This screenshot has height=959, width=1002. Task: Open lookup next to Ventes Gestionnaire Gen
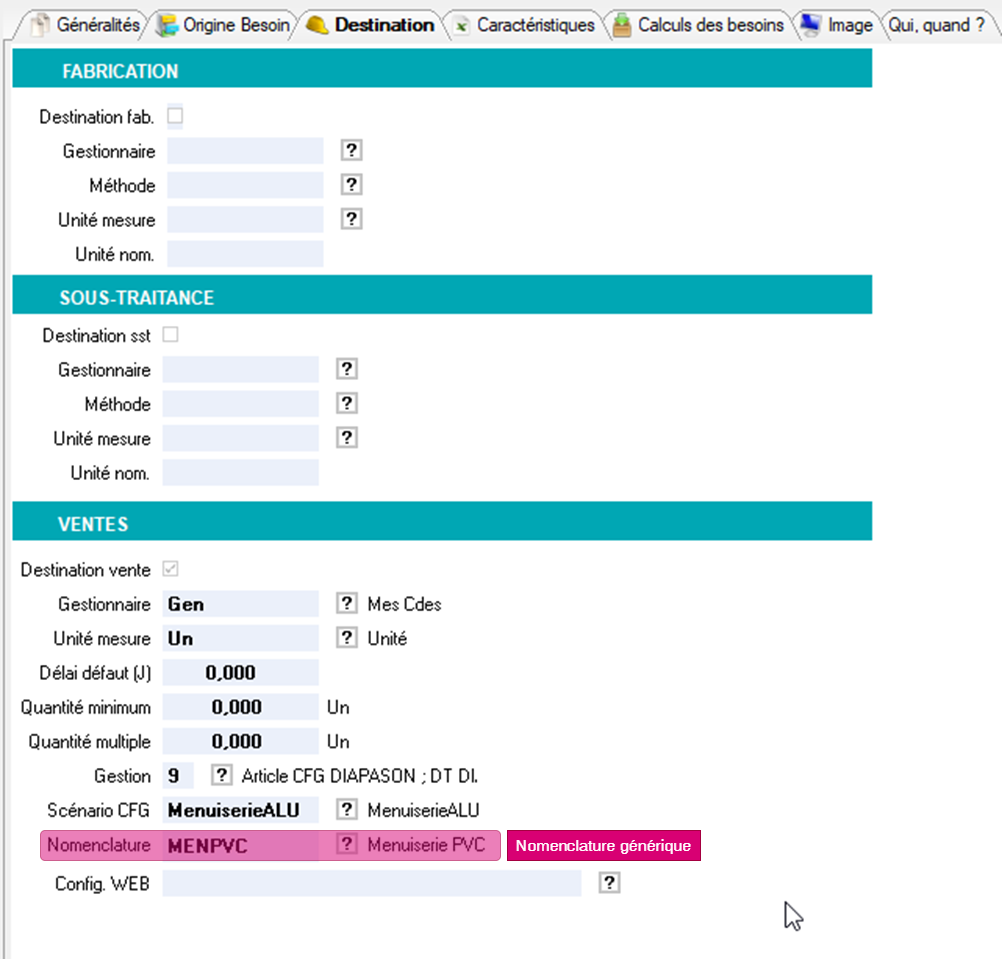click(346, 604)
